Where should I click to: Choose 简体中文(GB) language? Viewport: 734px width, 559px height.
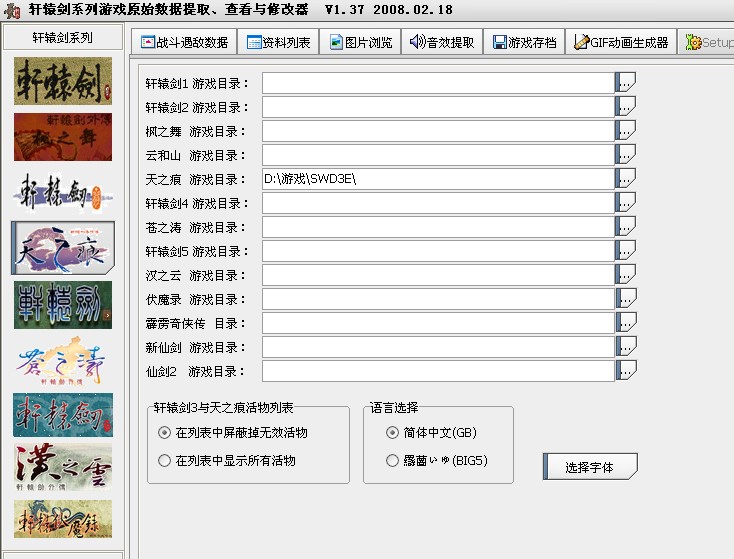click(x=431, y=433)
